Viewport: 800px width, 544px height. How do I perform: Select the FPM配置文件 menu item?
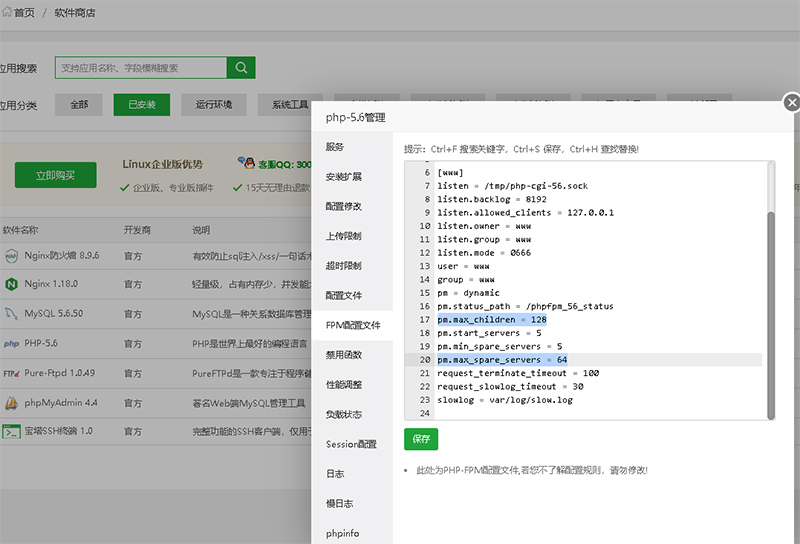353,325
